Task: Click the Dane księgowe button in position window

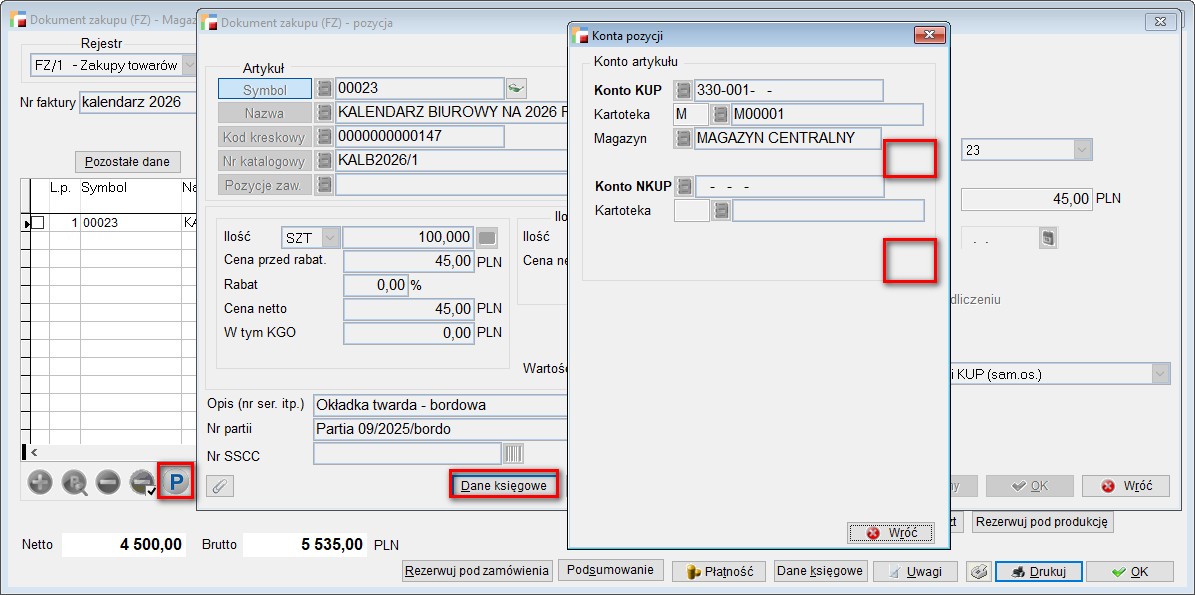Action: (x=503, y=485)
